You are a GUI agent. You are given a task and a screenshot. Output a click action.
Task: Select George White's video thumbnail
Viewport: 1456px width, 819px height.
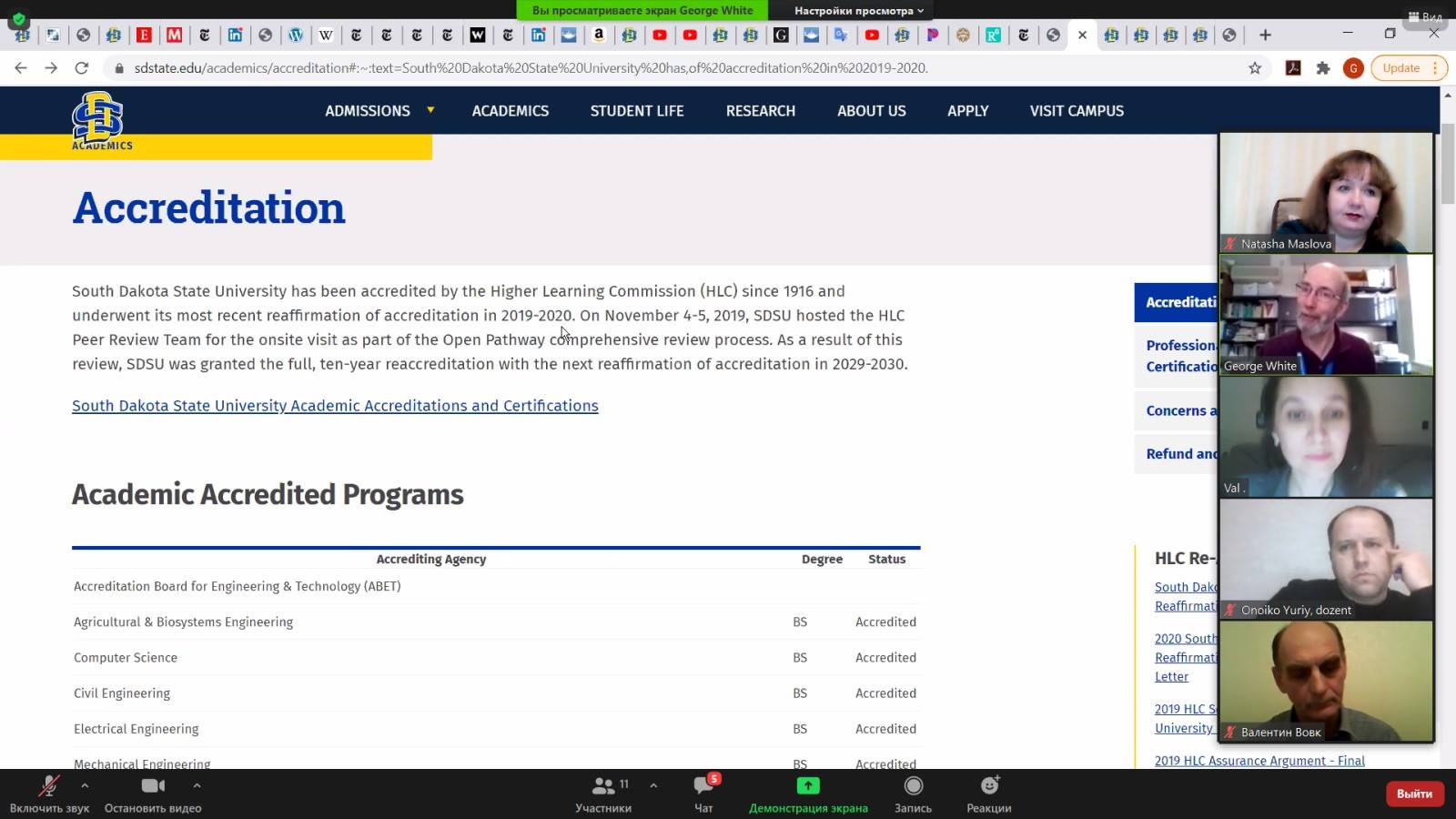(1326, 315)
